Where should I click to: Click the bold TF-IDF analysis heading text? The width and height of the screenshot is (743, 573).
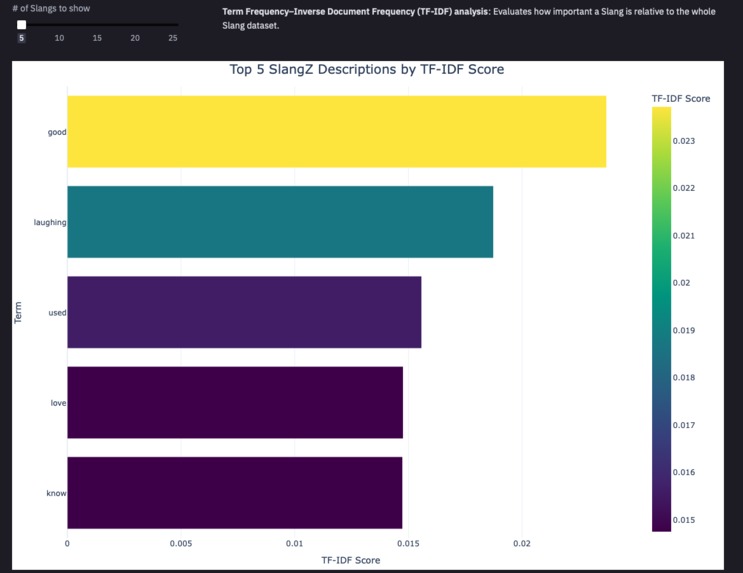356,11
